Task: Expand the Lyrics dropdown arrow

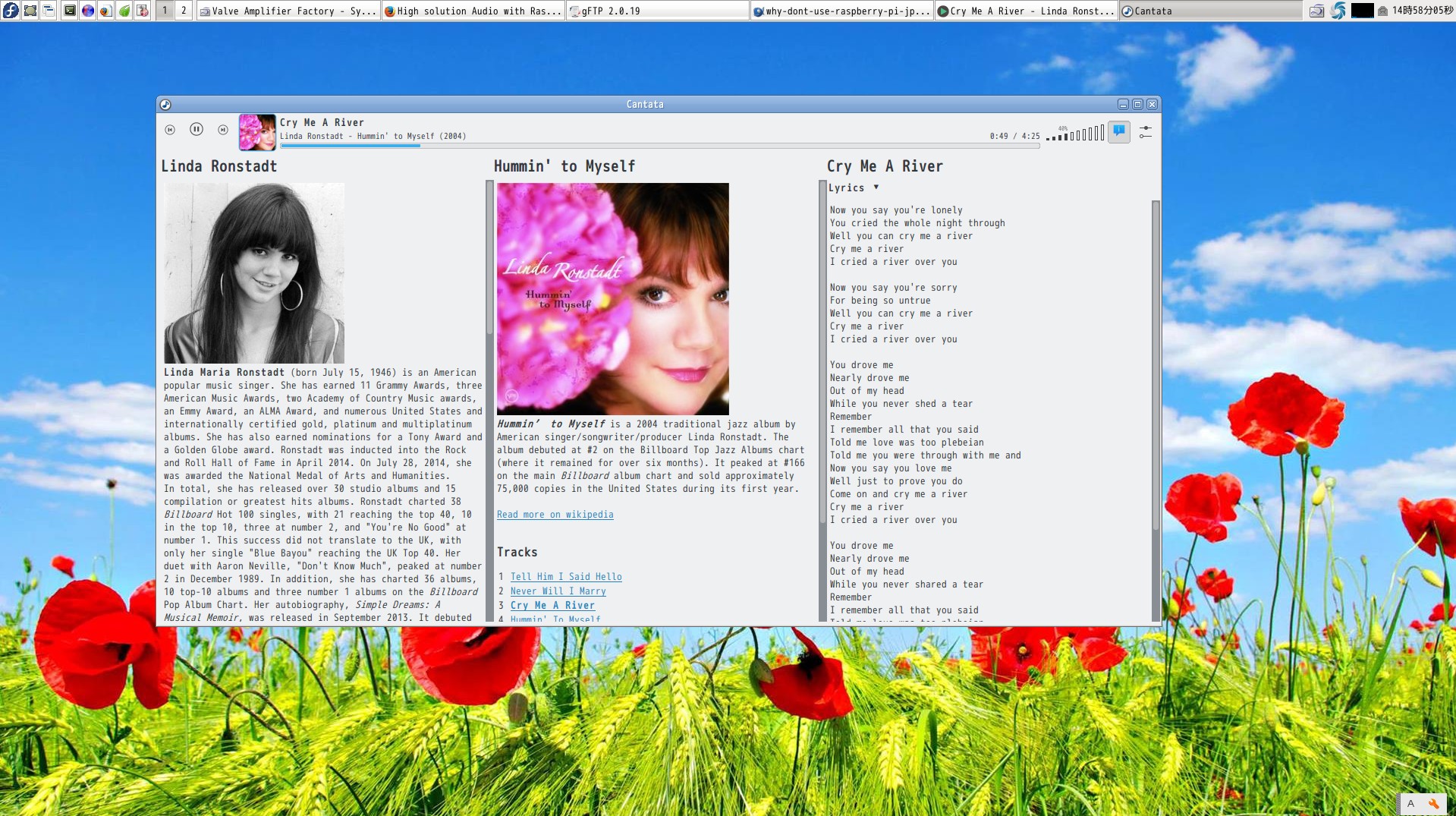Action: tap(876, 187)
